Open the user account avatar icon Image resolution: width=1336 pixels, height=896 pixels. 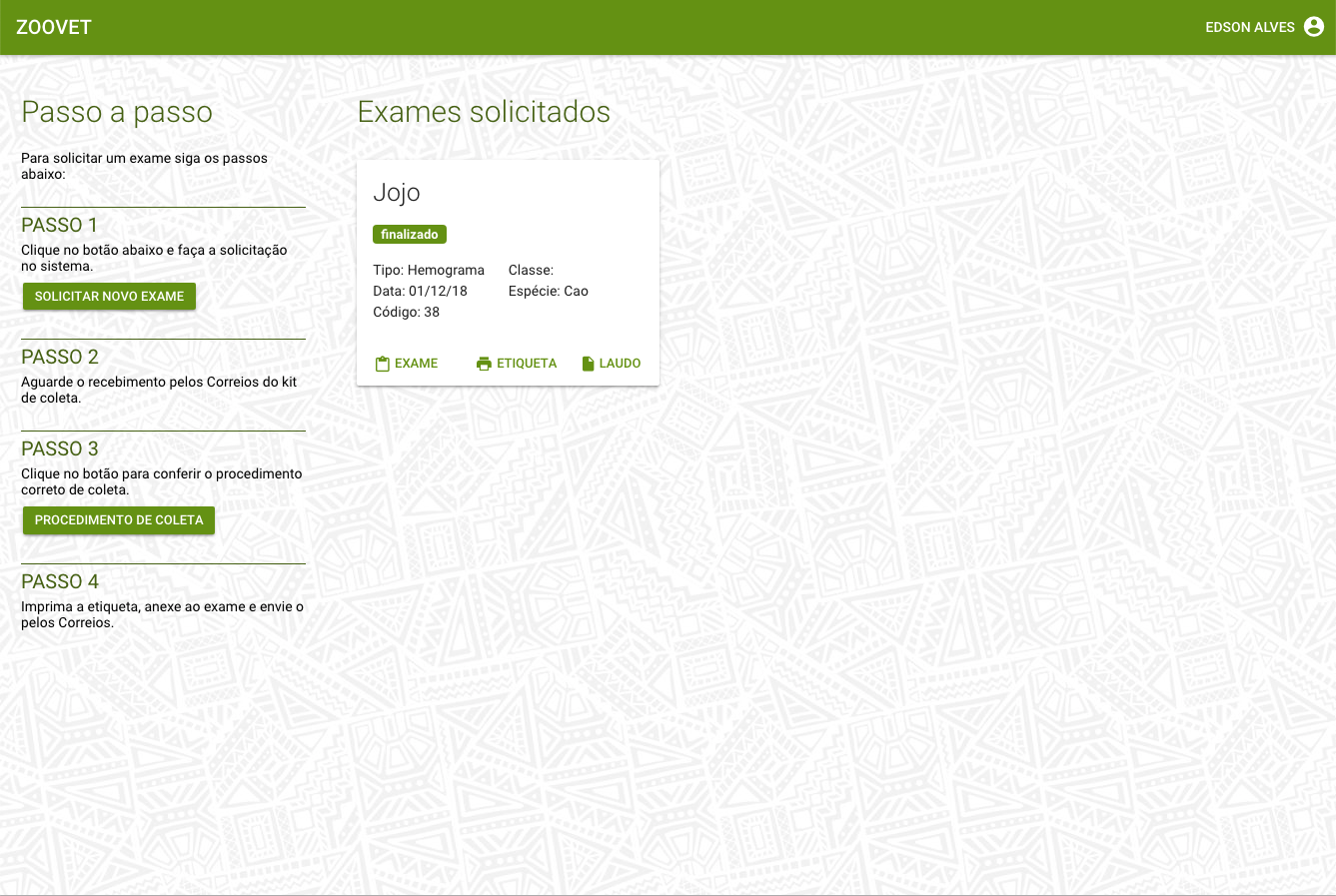tap(1314, 27)
